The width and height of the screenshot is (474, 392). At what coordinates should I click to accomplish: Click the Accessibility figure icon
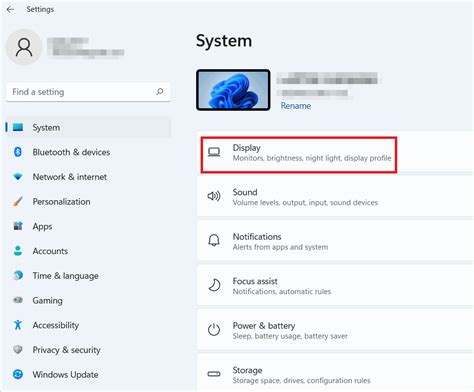click(x=18, y=325)
